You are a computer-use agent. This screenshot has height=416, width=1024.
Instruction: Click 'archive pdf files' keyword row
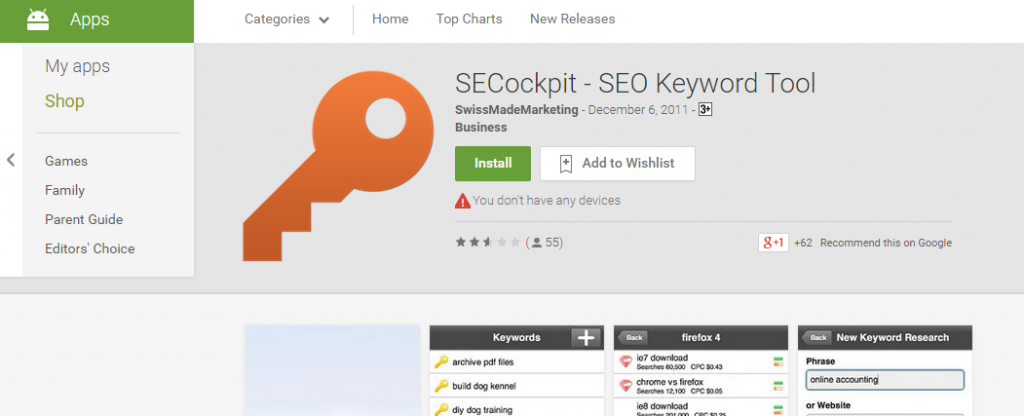coord(517,362)
